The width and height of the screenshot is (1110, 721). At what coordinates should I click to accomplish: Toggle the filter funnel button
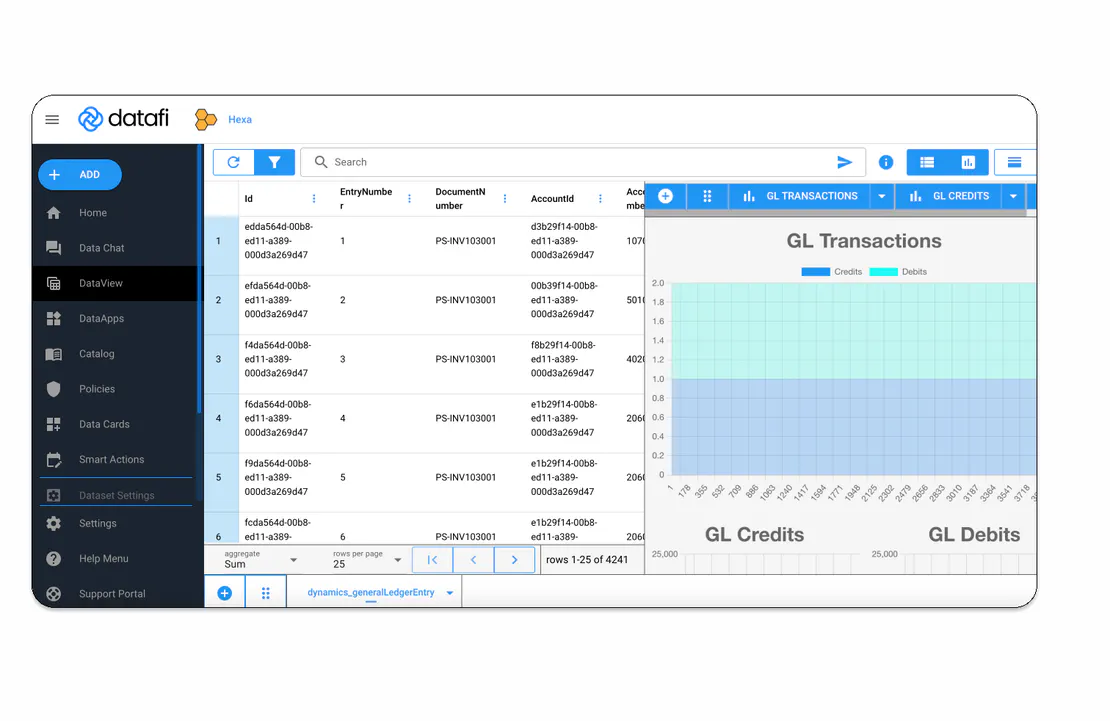point(274,162)
